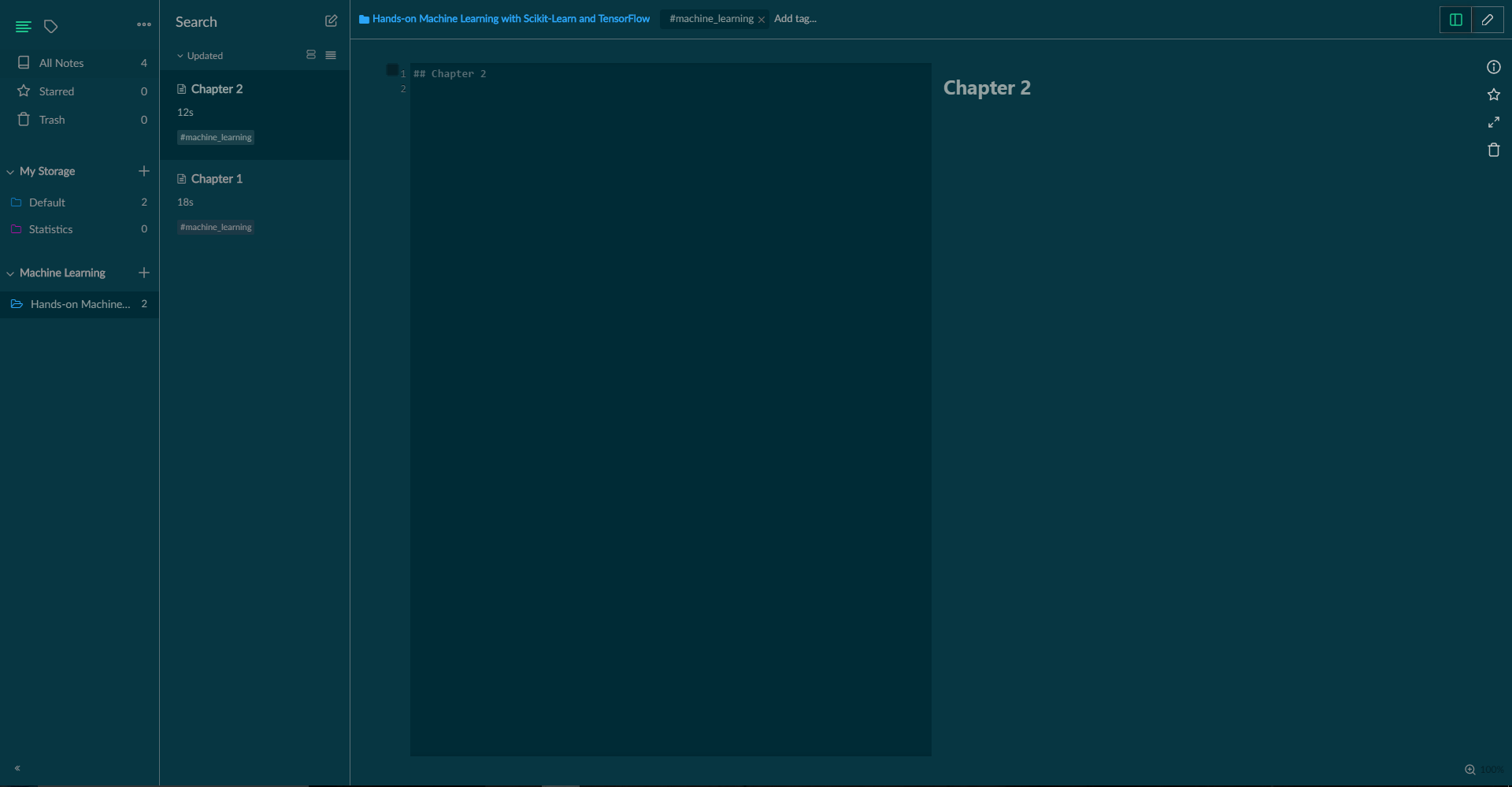Click the 18s timestamp on Chapter 1
This screenshot has width=1512, height=787.
(185, 202)
